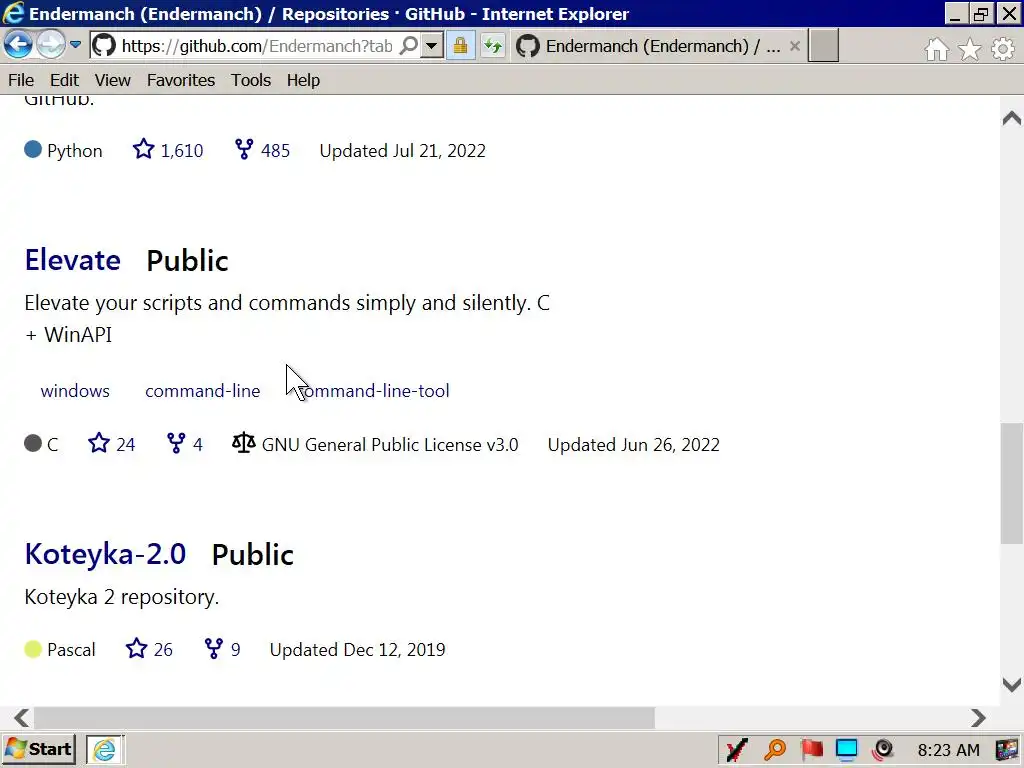
Task: Click the horizontal scrollbar right arrow
Action: [x=978, y=718]
